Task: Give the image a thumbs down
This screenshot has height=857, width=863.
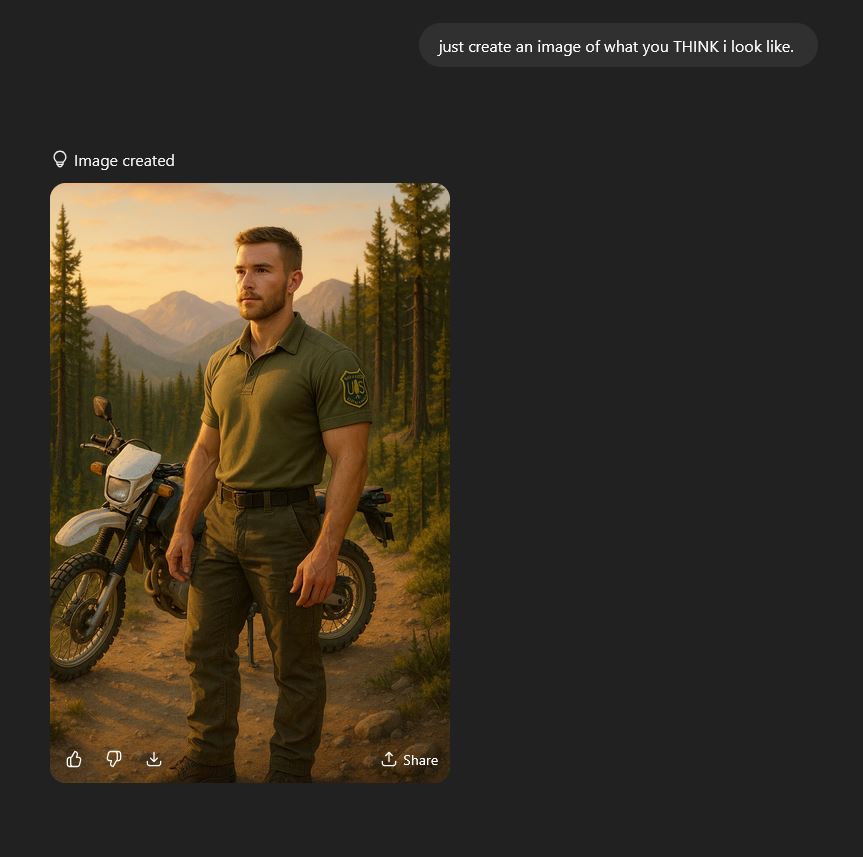Action: coord(114,759)
